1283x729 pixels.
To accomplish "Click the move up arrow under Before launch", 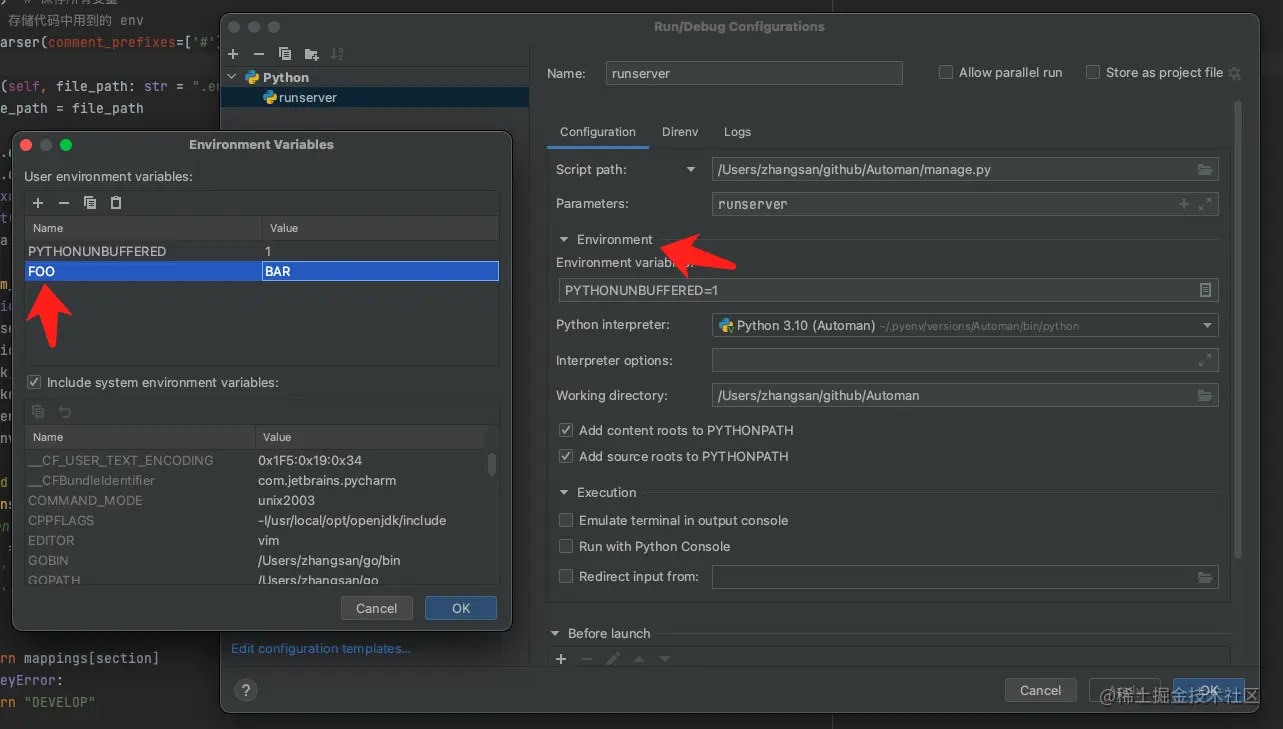I will point(638,659).
